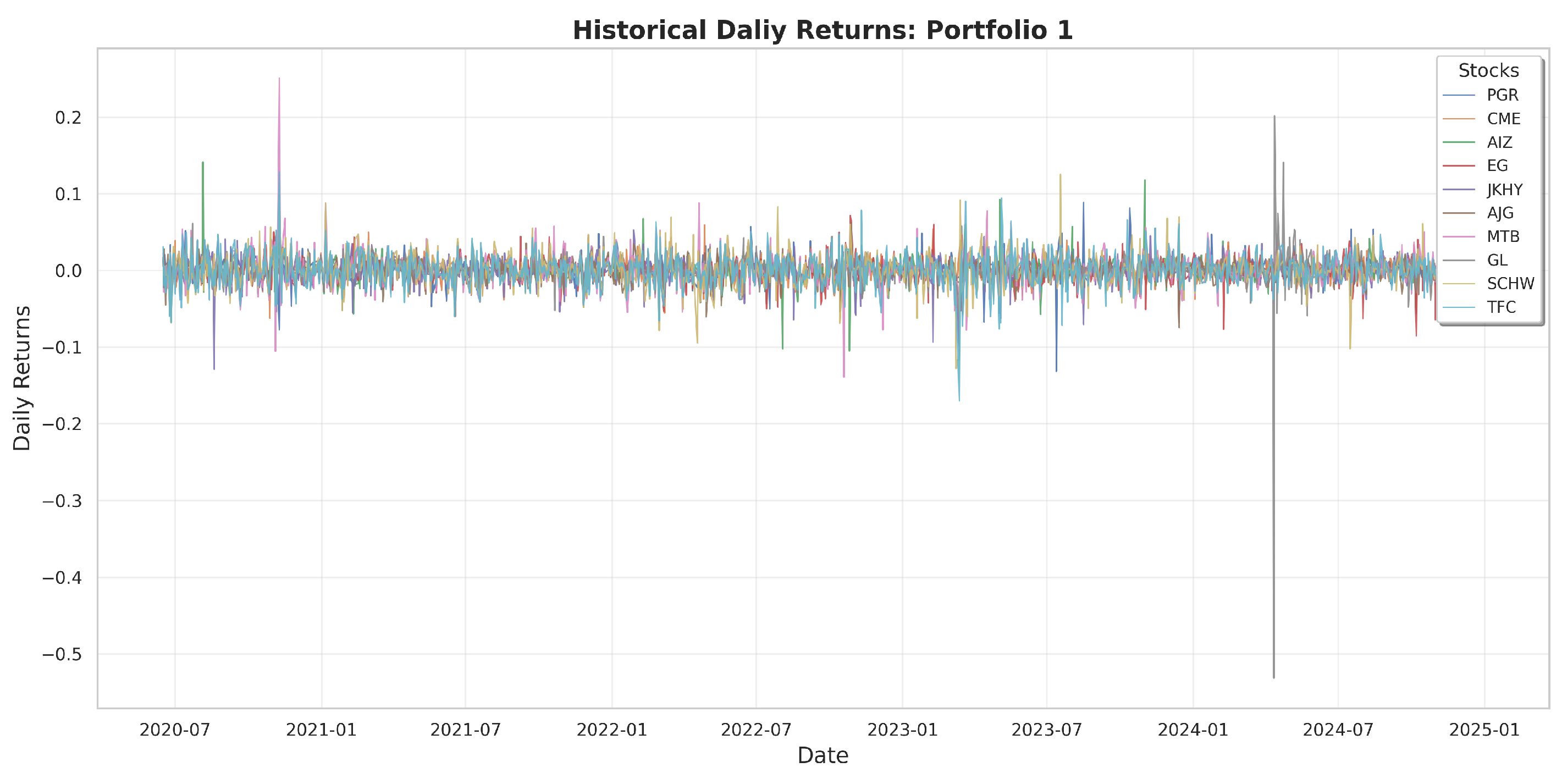Click the Date axis label
The height and width of the screenshot is (784, 1562).
coord(822,755)
